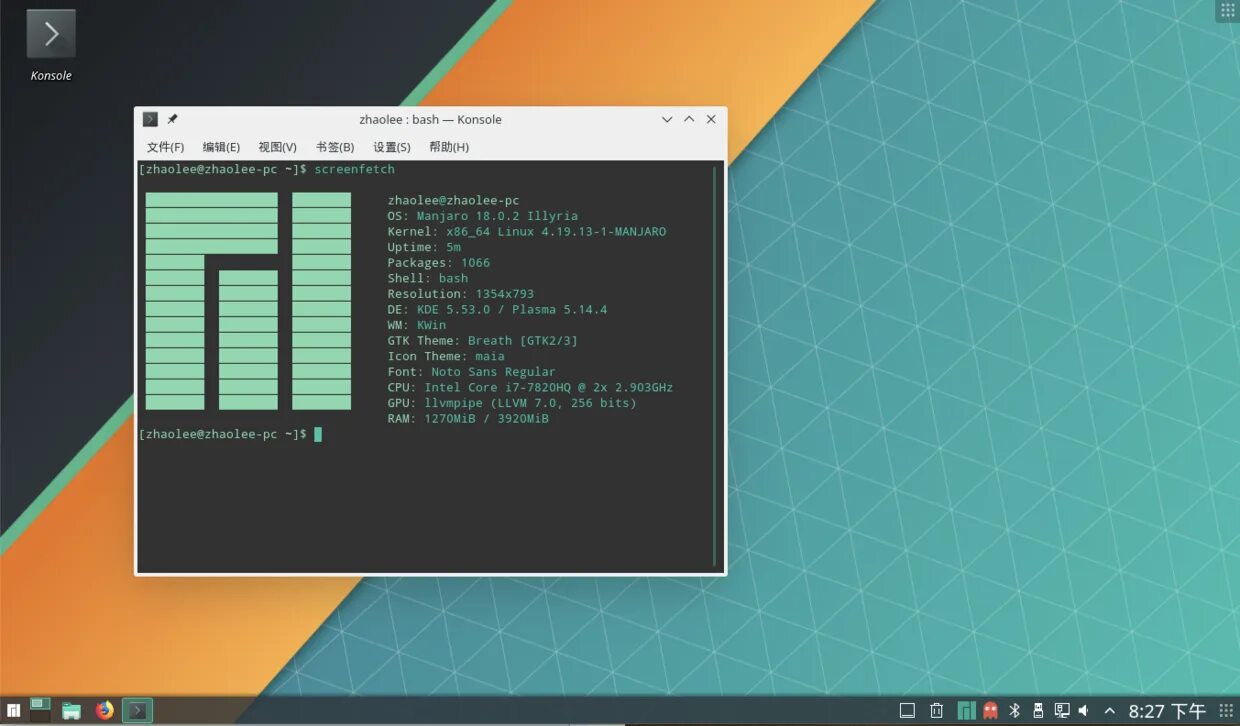Viewport: 1240px width, 726px height.
Task: Toggle pin-on-top for the Konsole window
Action: 170,119
